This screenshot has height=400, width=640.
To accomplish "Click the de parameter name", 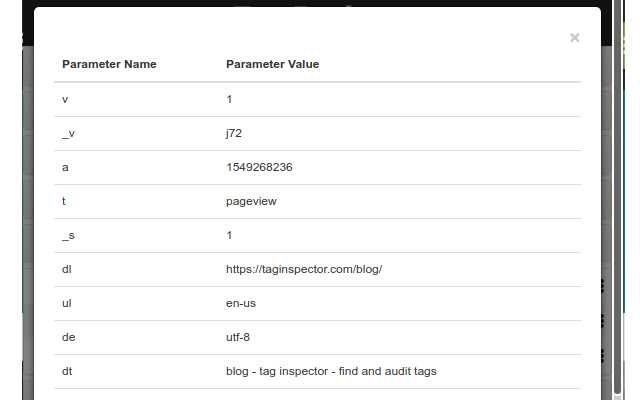I will pos(68,337).
